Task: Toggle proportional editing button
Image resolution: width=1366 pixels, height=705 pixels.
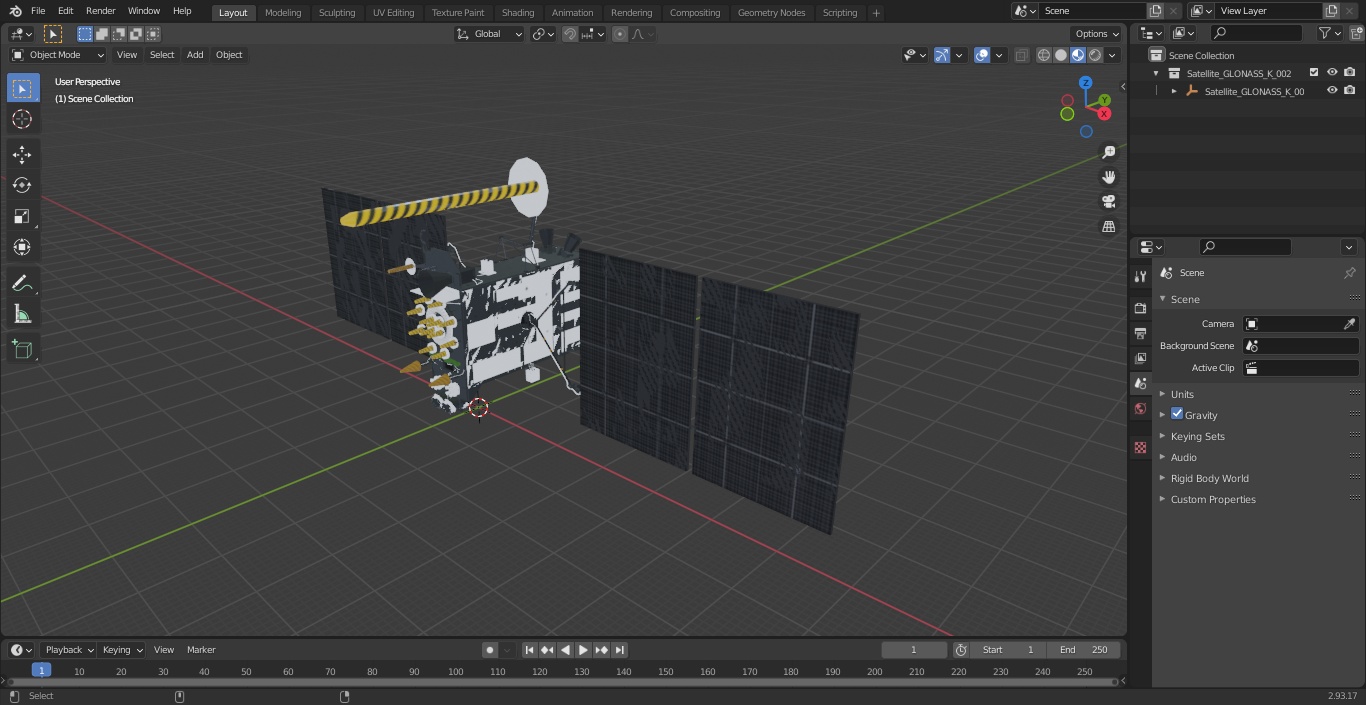Action: 620,34
